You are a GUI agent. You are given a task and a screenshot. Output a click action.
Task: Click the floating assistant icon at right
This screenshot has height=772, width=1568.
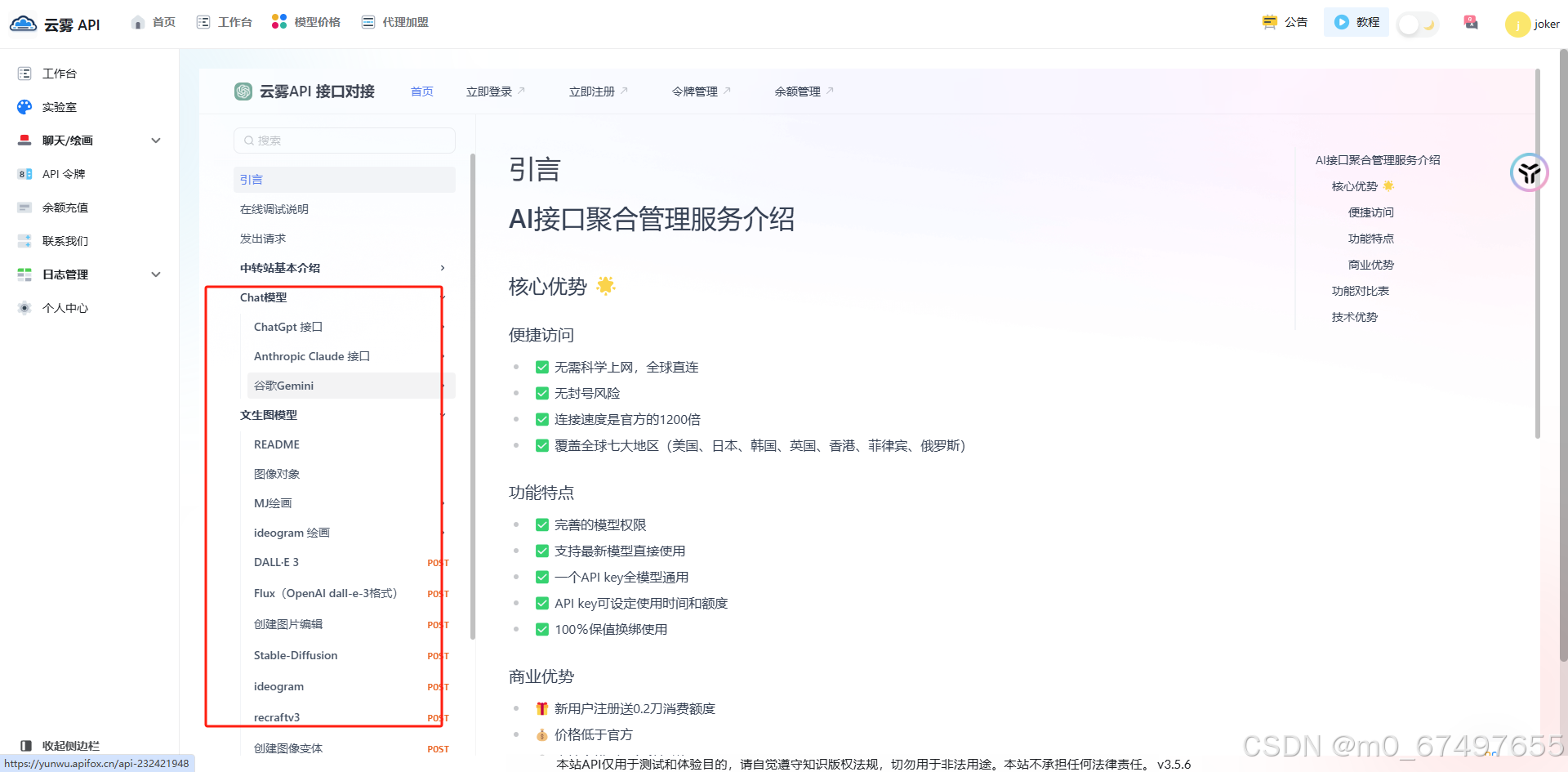(1530, 172)
